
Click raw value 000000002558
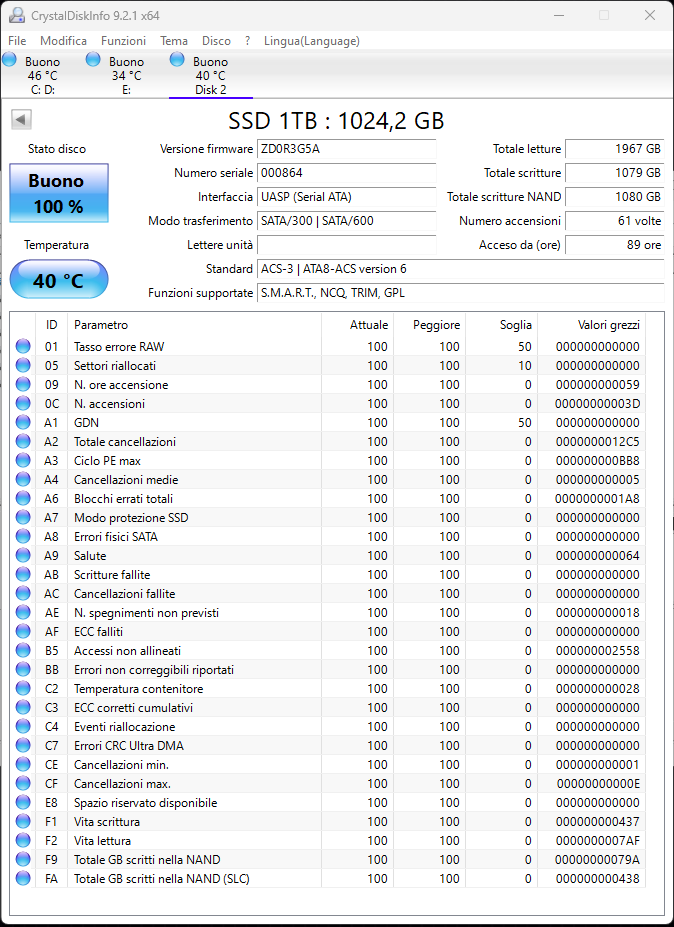click(597, 650)
